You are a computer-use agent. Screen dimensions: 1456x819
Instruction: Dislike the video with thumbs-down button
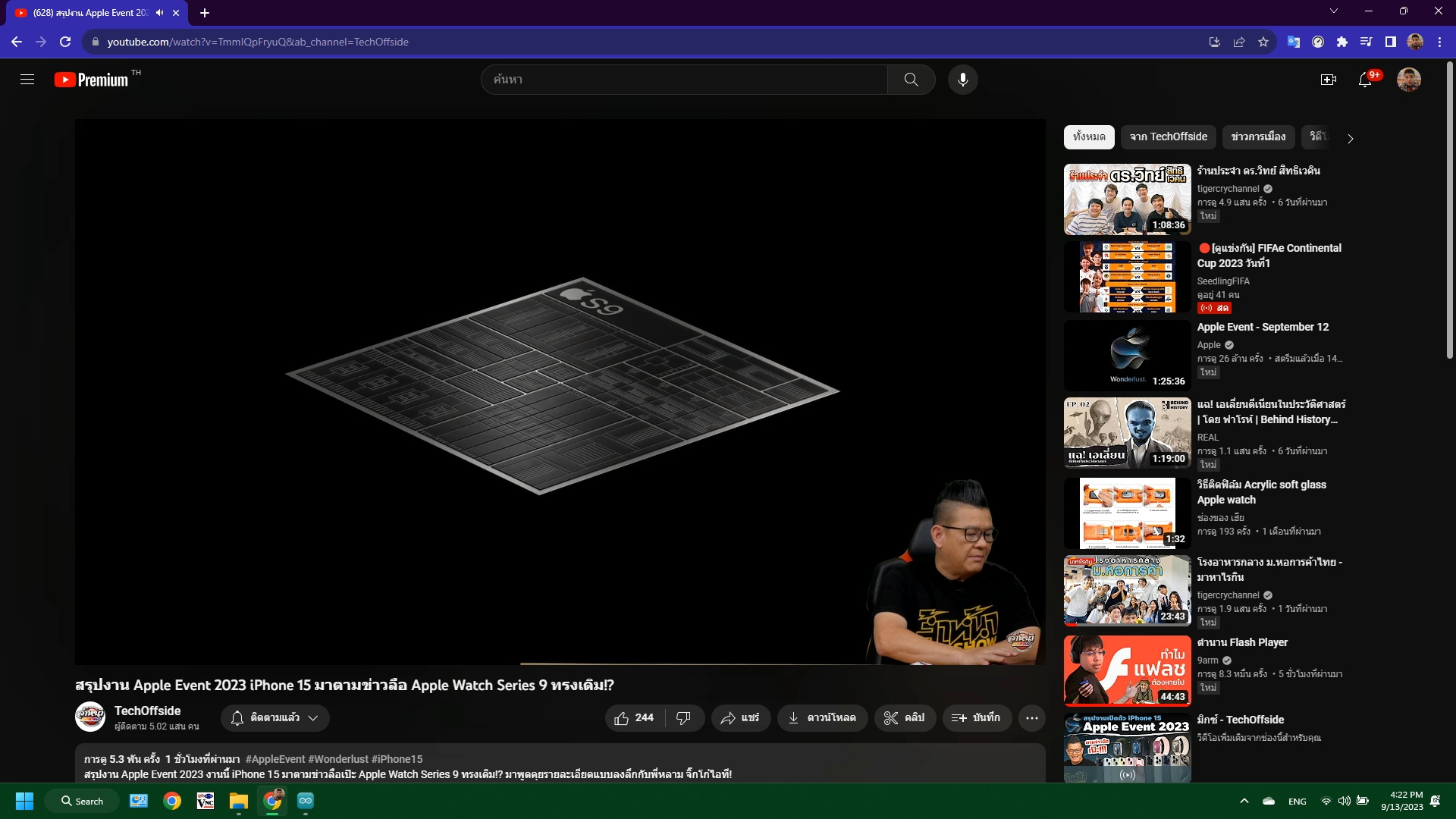[x=684, y=718]
